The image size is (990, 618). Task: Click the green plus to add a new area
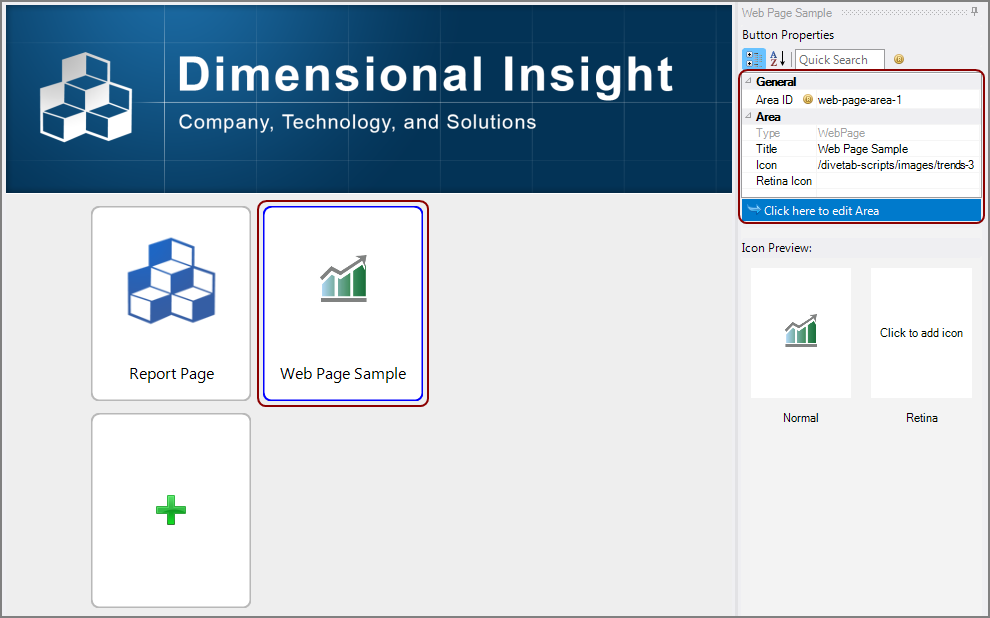coord(171,511)
